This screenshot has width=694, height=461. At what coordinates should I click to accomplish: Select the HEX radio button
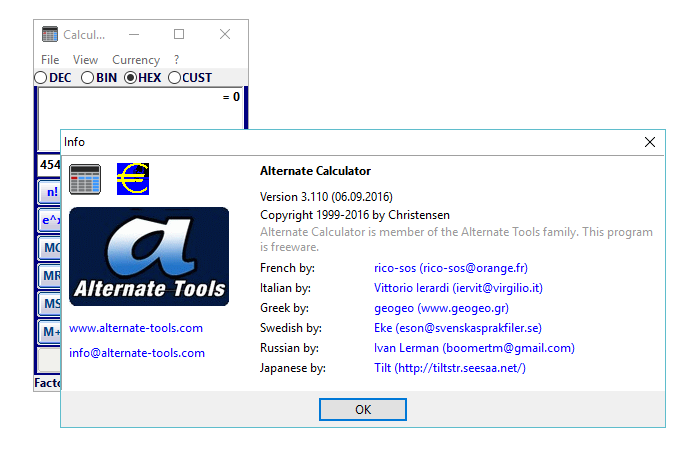143,78
